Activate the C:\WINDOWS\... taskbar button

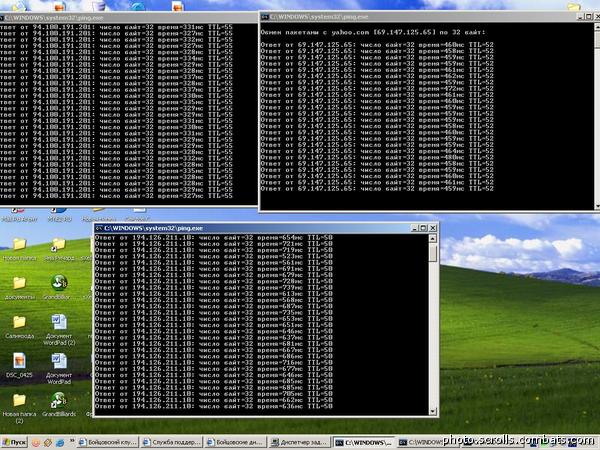click(x=364, y=443)
